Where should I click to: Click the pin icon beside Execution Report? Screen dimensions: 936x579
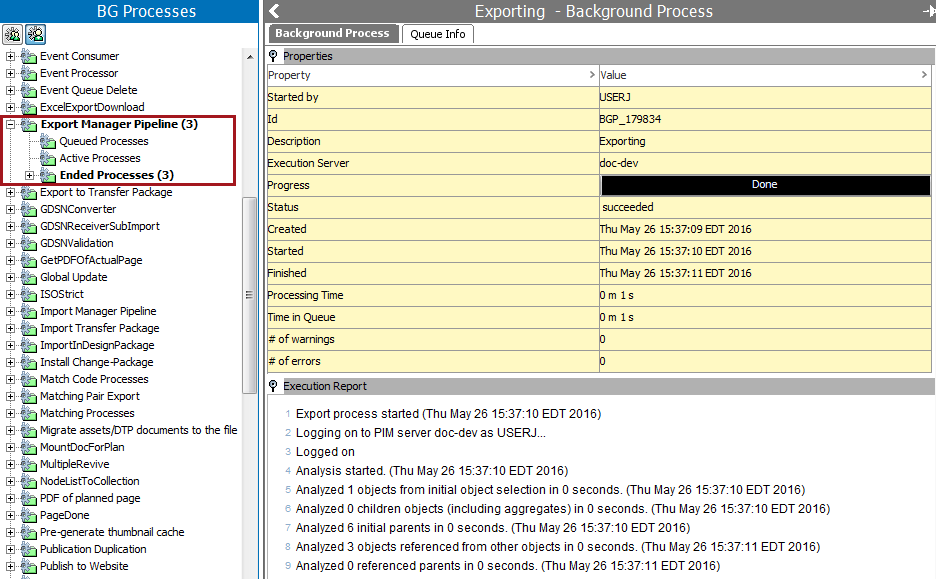273,386
